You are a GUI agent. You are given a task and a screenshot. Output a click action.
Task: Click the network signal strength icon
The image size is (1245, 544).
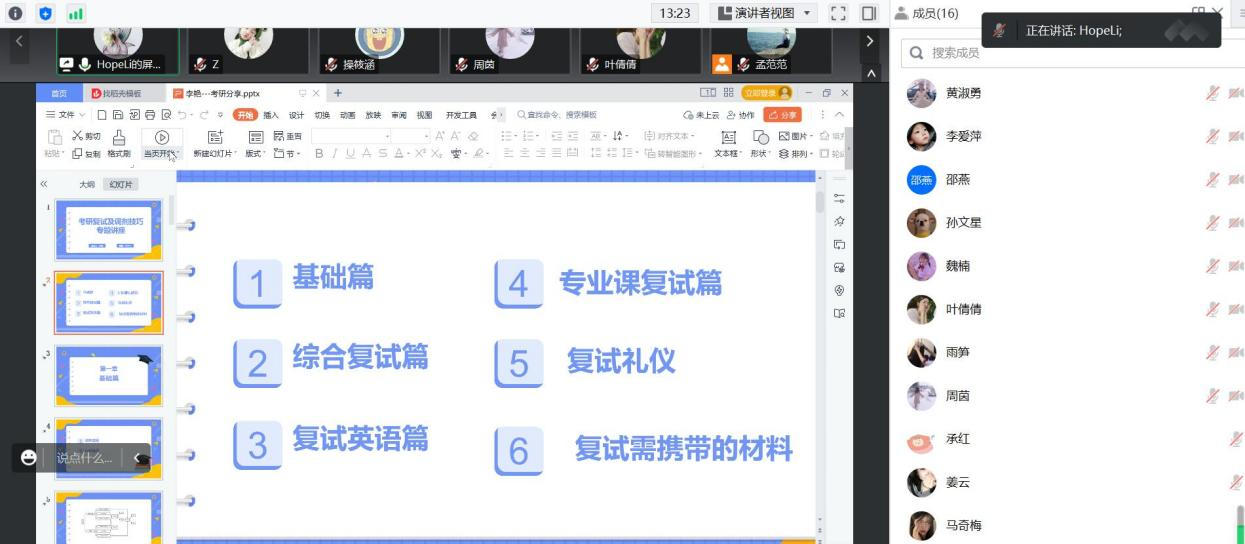[x=76, y=13]
